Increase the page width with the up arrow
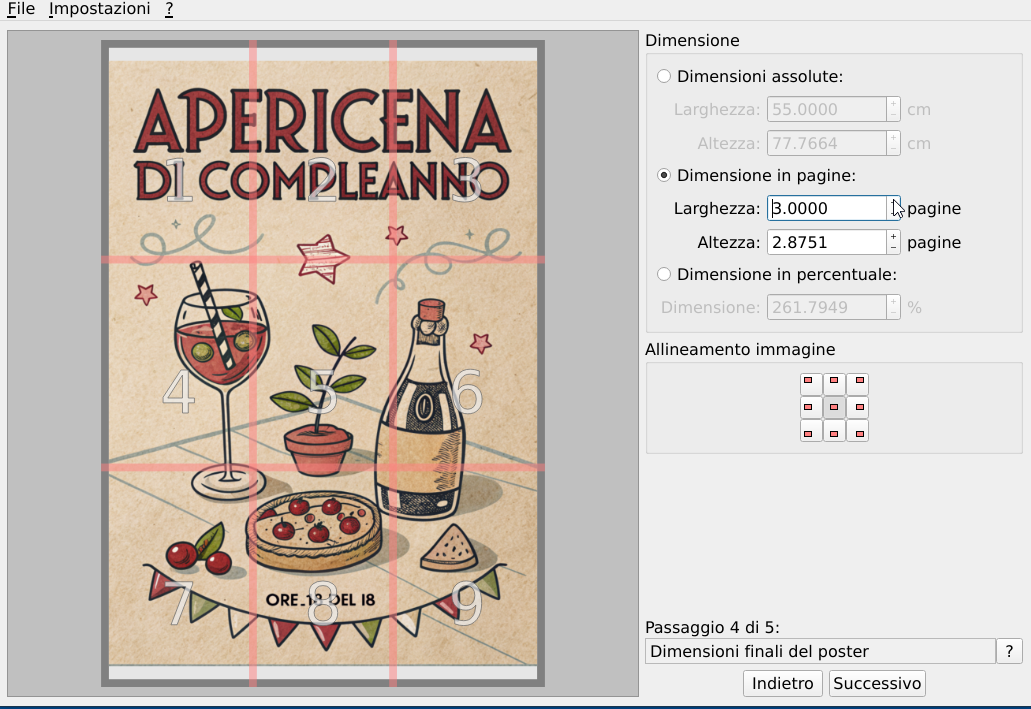Image resolution: width=1031 pixels, height=709 pixels. 893,203
